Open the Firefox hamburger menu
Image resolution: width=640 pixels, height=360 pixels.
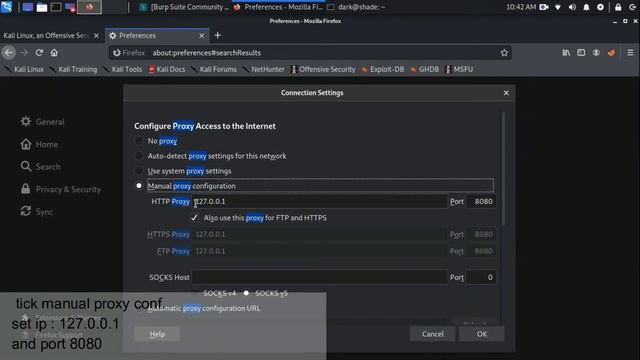click(x=630, y=53)
